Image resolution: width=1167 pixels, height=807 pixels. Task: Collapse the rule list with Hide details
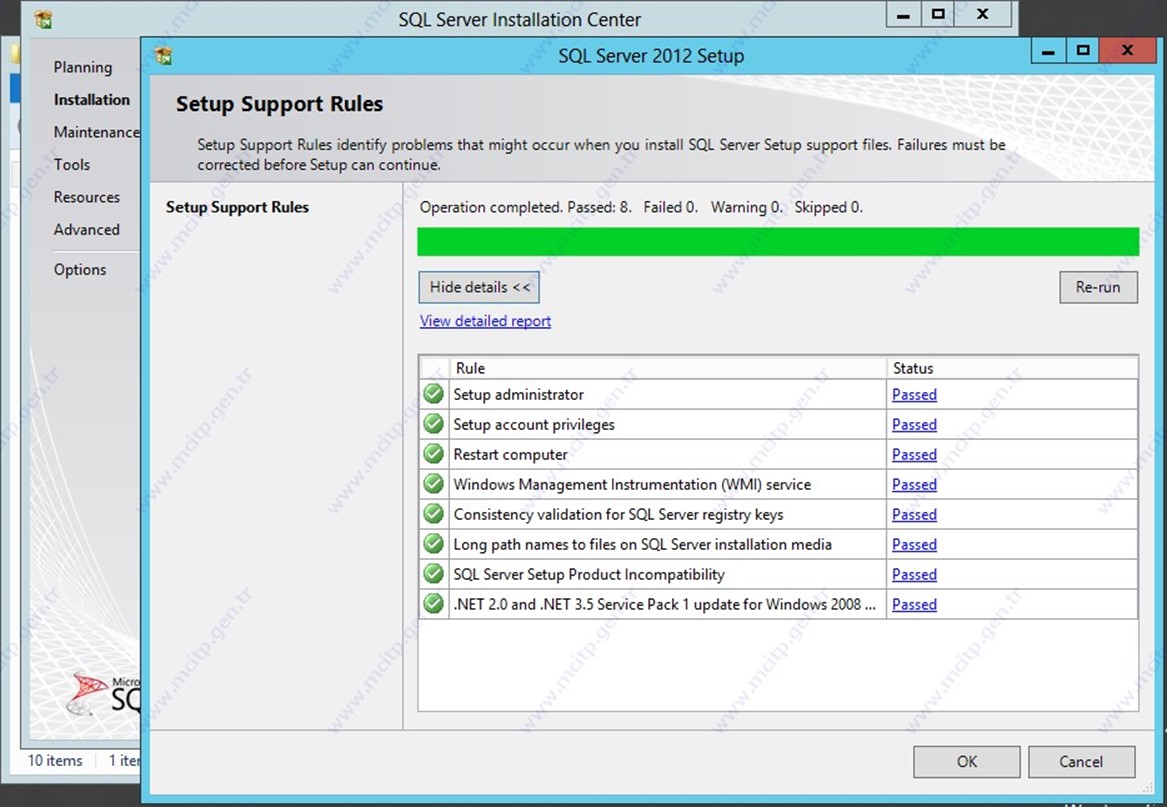(479, 287)
